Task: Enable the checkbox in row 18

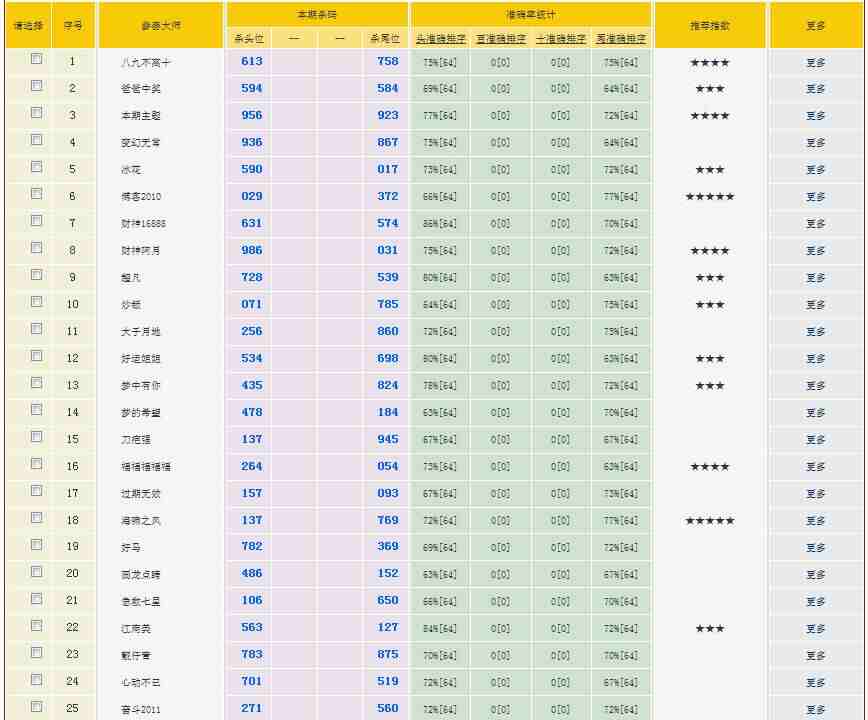Action: coord(37,518)
